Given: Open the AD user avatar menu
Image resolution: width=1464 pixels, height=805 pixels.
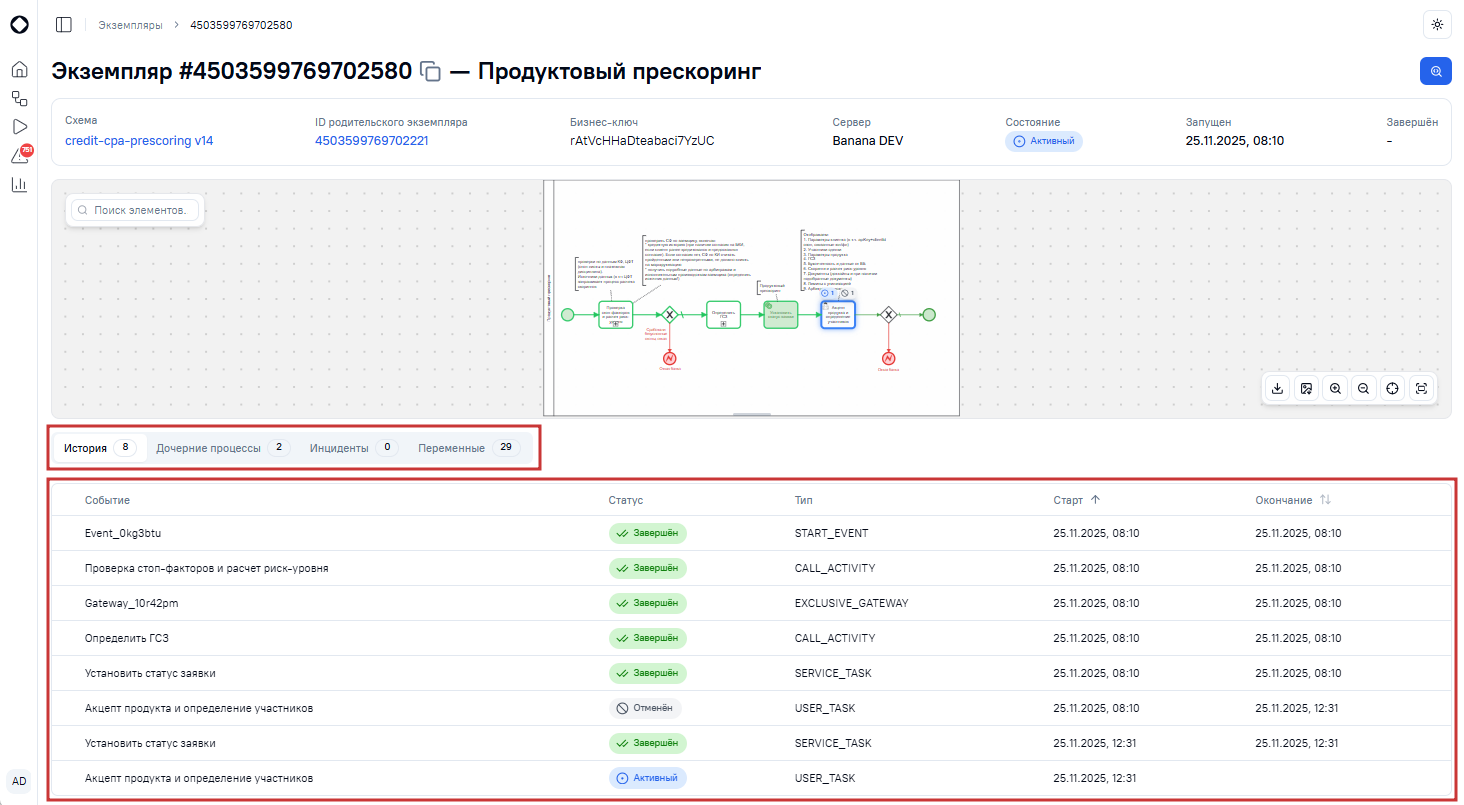Looking at the screenshot, I should (19, 781).
